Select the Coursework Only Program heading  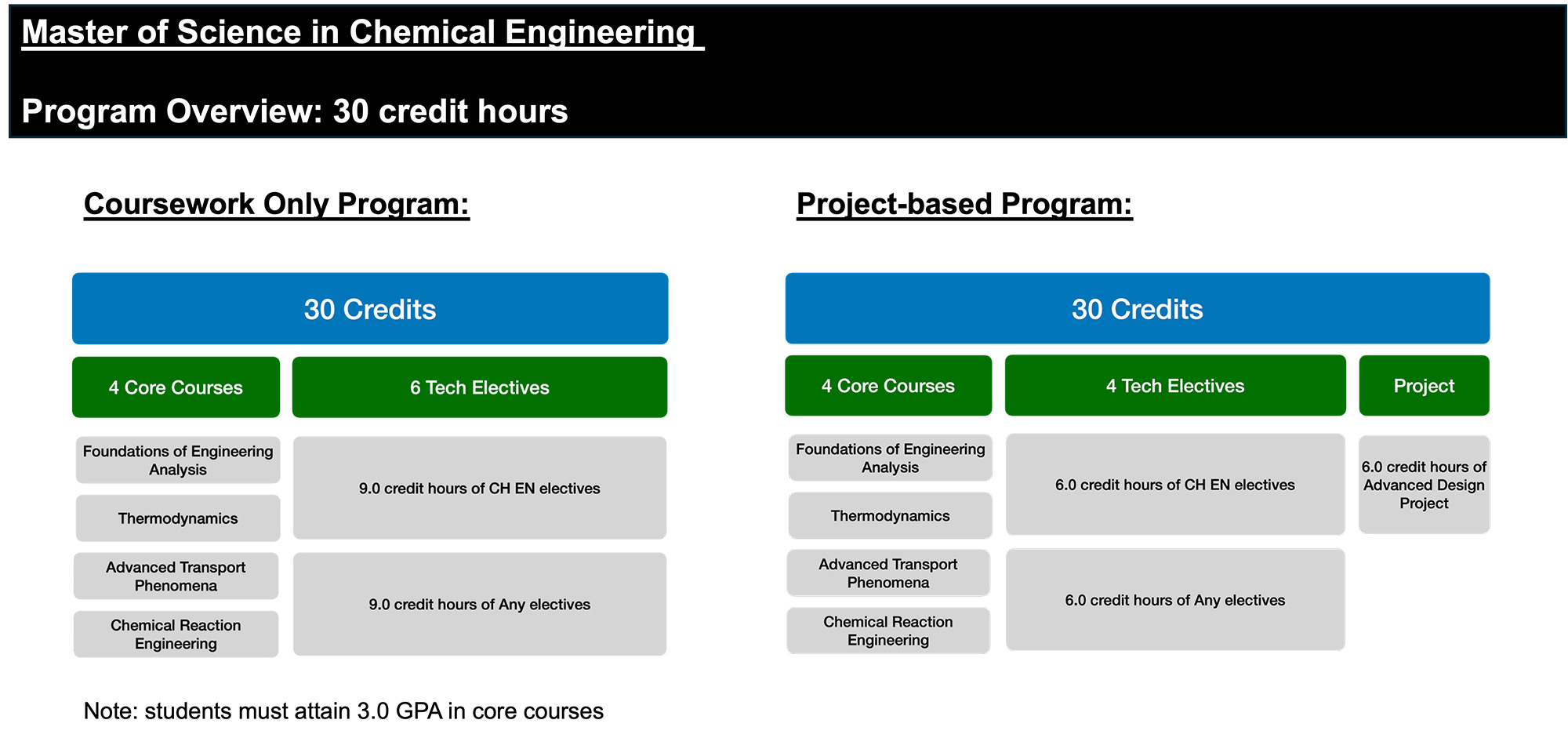(x=276, y=204)
